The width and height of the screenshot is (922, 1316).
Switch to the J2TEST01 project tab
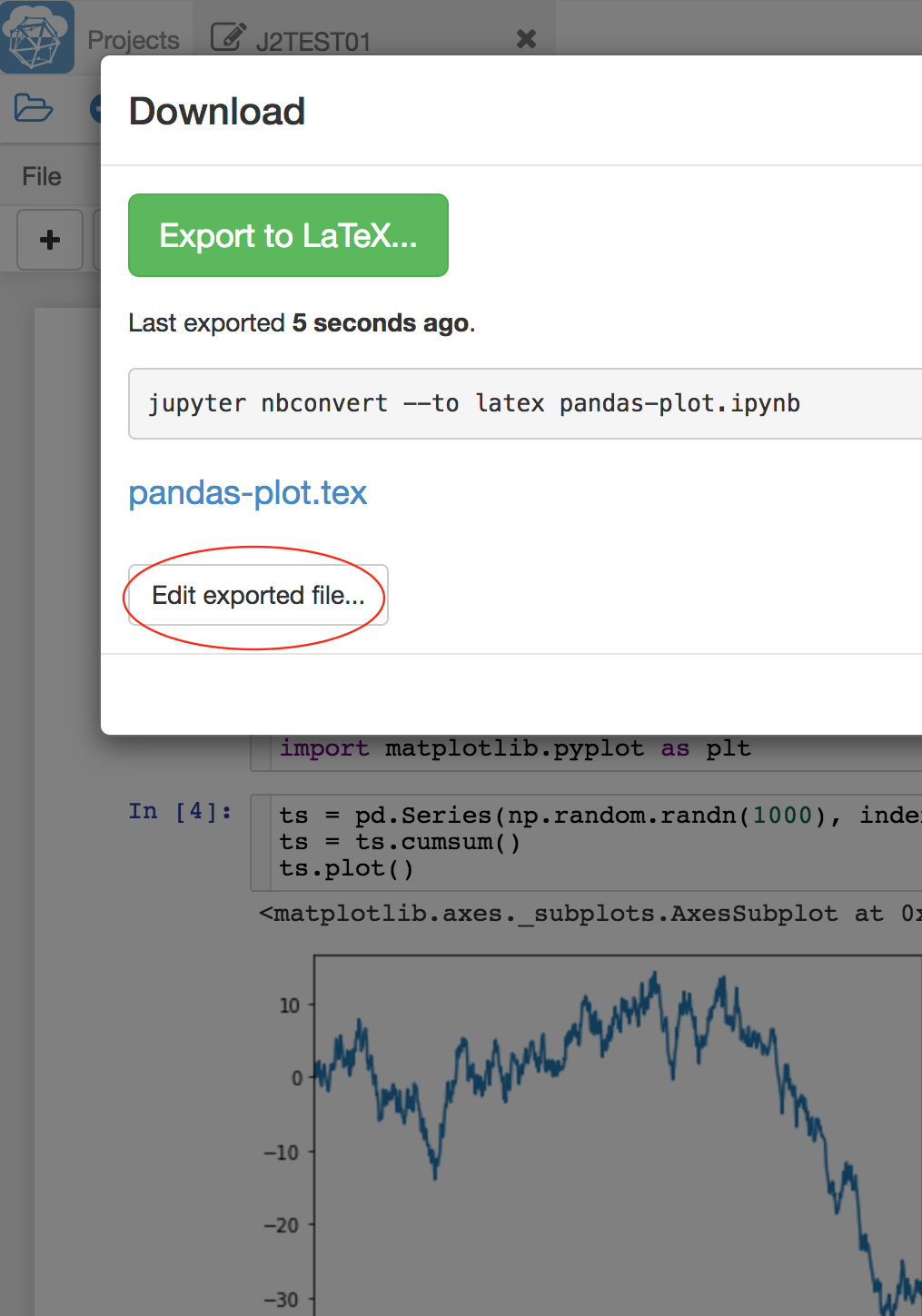point(313,42)
